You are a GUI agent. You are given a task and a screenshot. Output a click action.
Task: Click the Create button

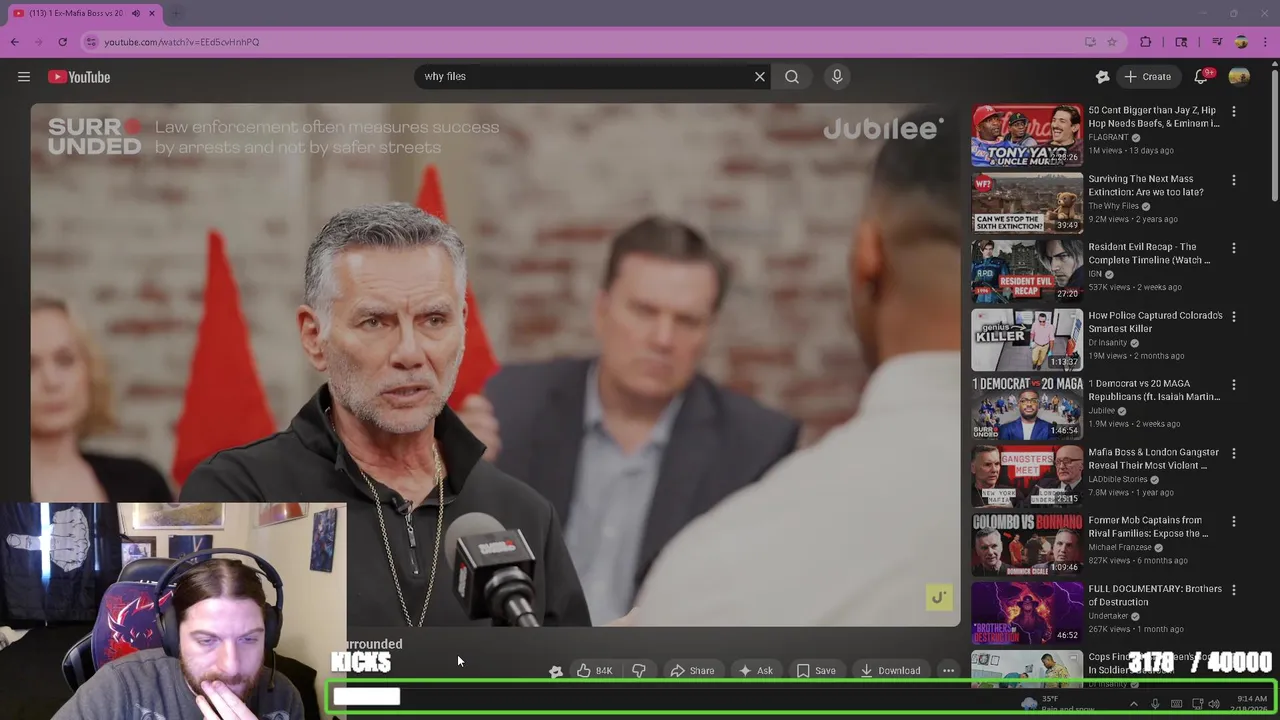click(1147, 76)
